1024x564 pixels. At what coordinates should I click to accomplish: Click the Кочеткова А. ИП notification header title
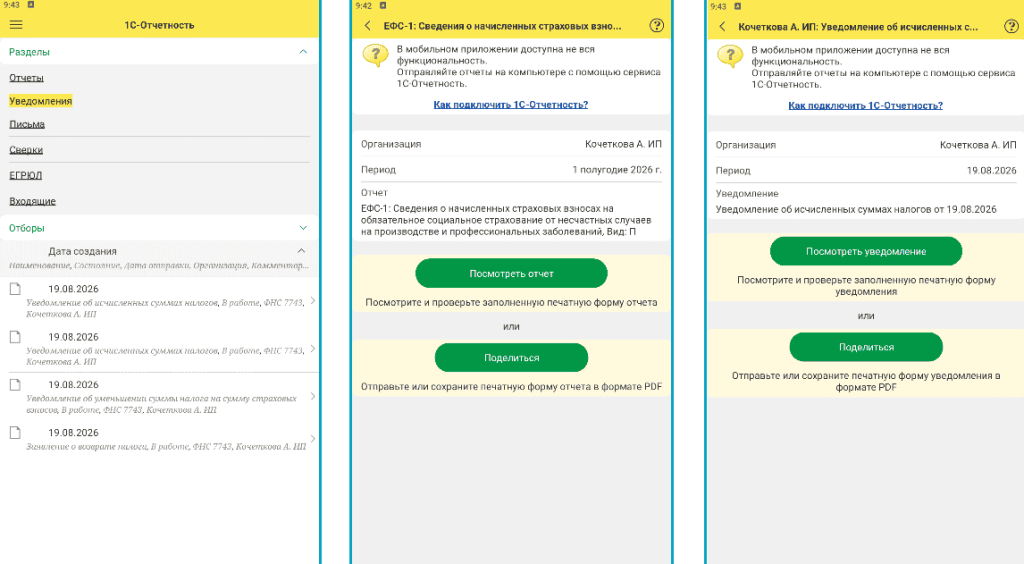[x=858, y=27]
